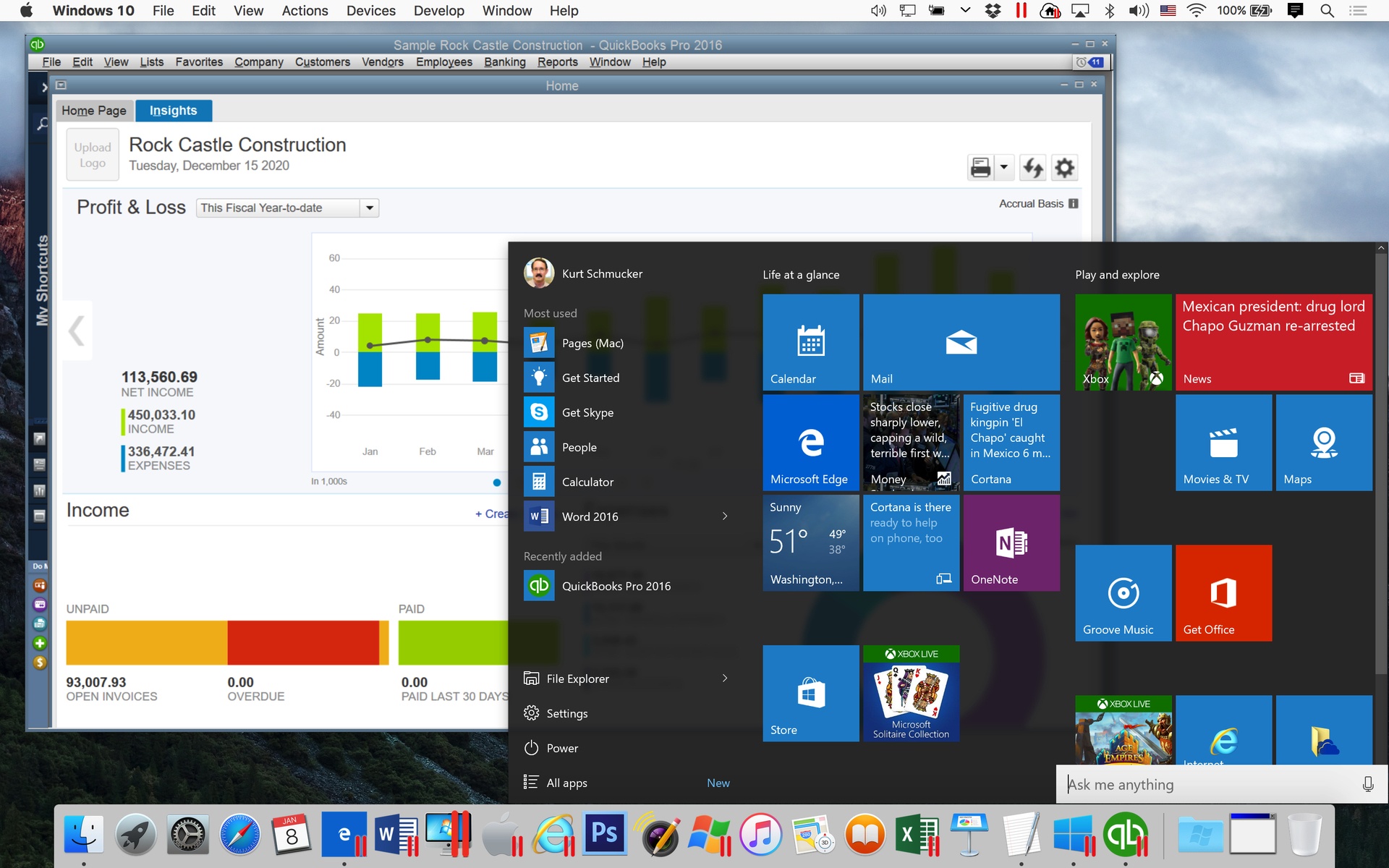Open the News tile about Chapo Guzman
The height and width of the screenshot is (868, 1389).
(x=1274, y=342)
